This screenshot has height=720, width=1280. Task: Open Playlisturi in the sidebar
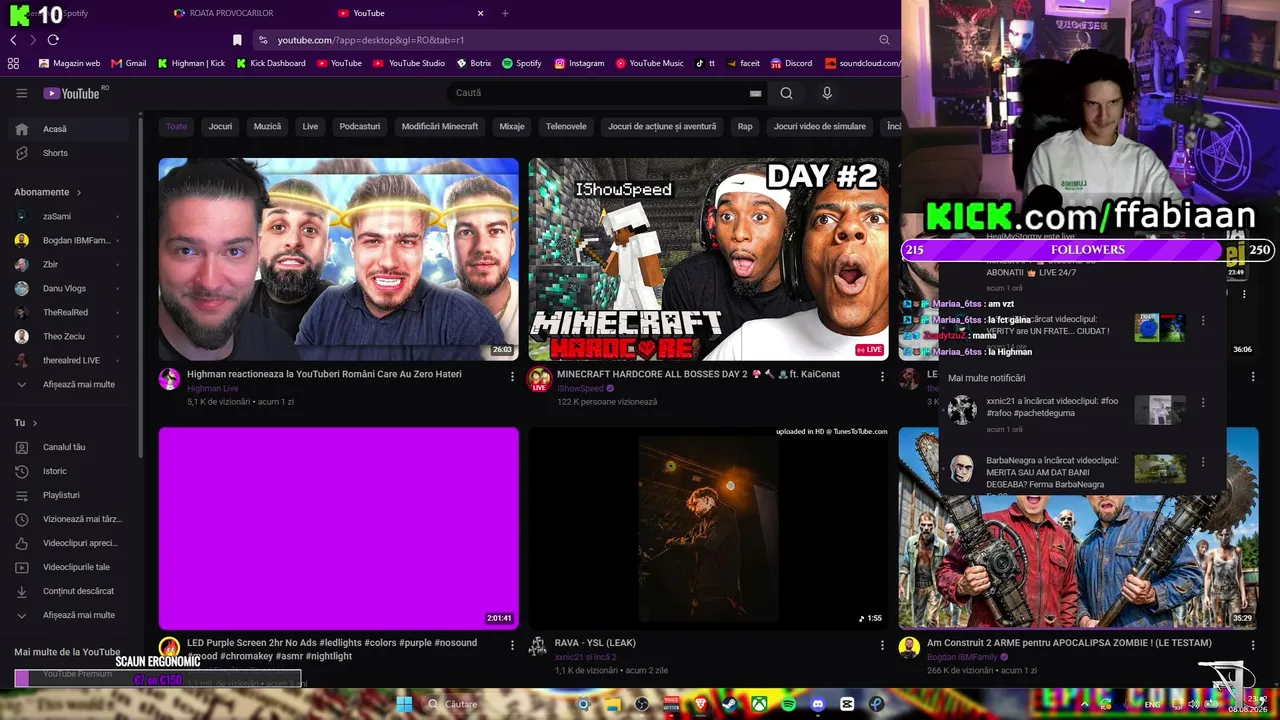click(x=67, y=495)
